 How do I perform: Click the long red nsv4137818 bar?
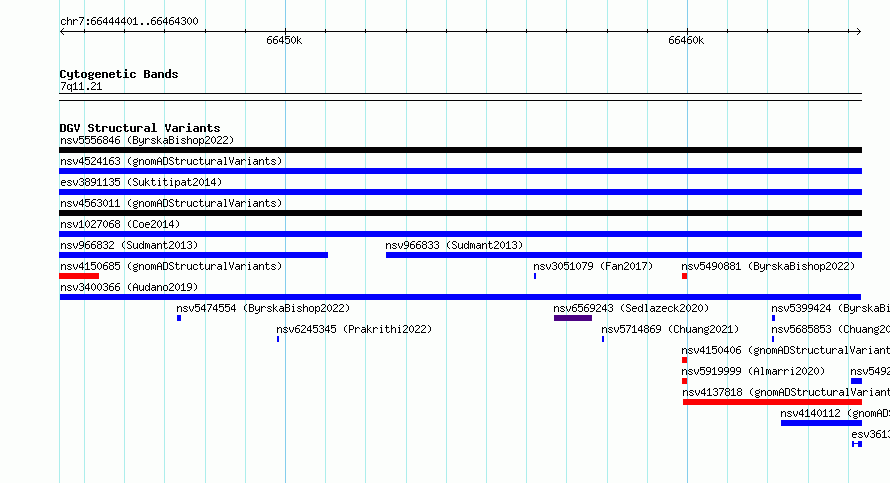[x=773, y=402]
